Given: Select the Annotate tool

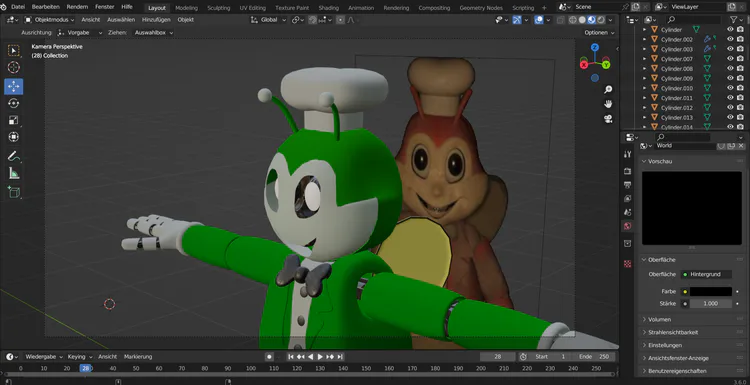Looking at the screenshot, I should point(13,156).
